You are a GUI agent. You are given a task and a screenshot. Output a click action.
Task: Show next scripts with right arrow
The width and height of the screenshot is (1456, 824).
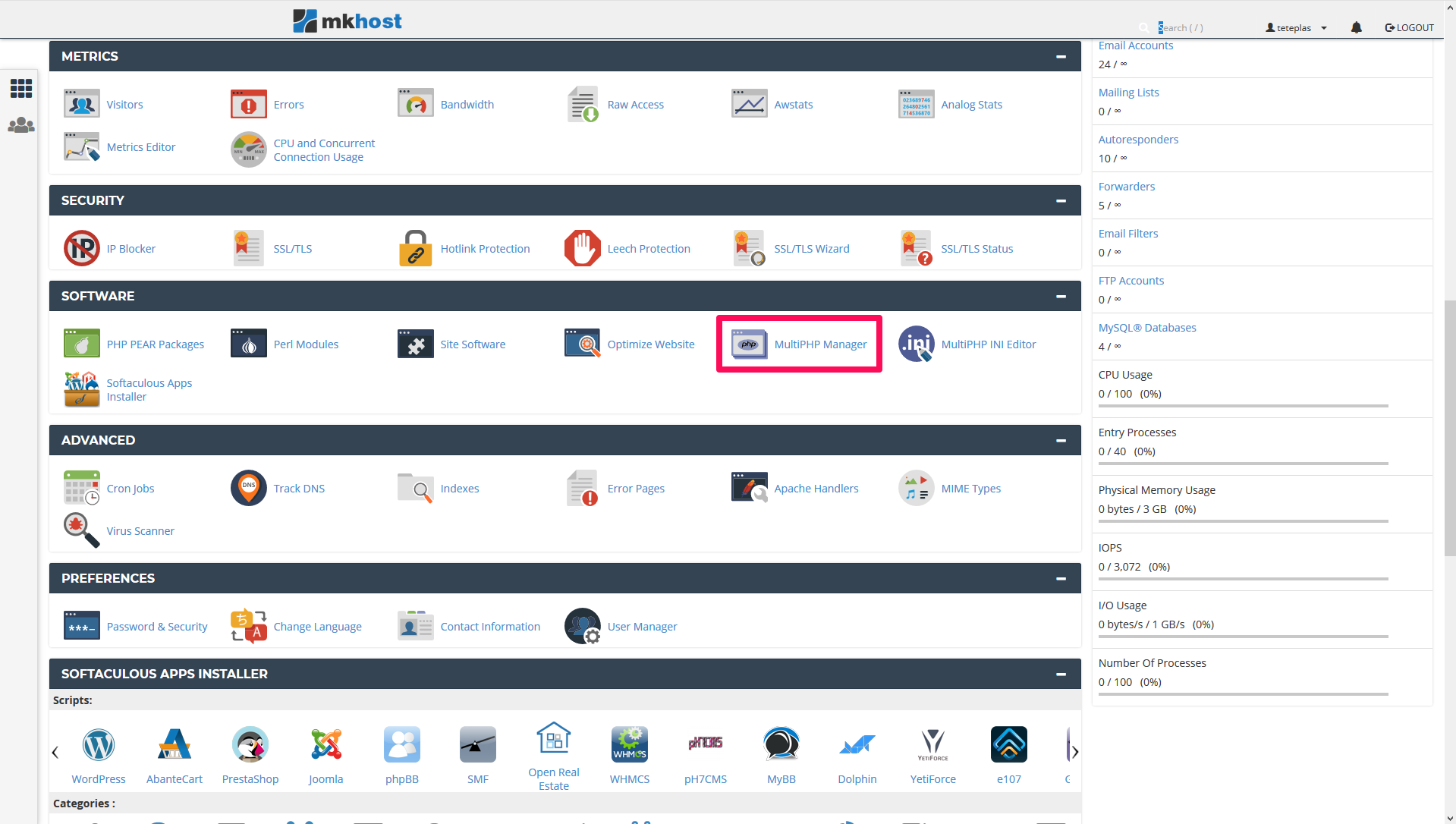tap(1075, 752)
